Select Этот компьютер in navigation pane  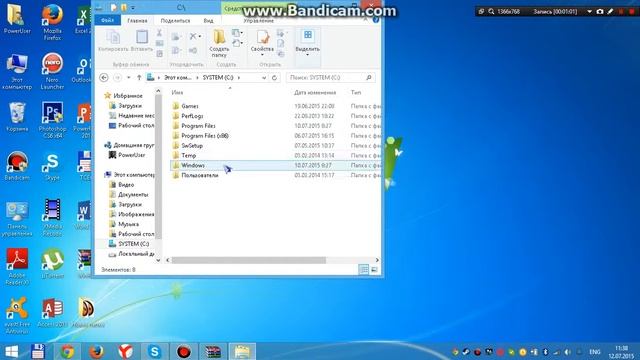pyautogui.click(x=133, y=175)
